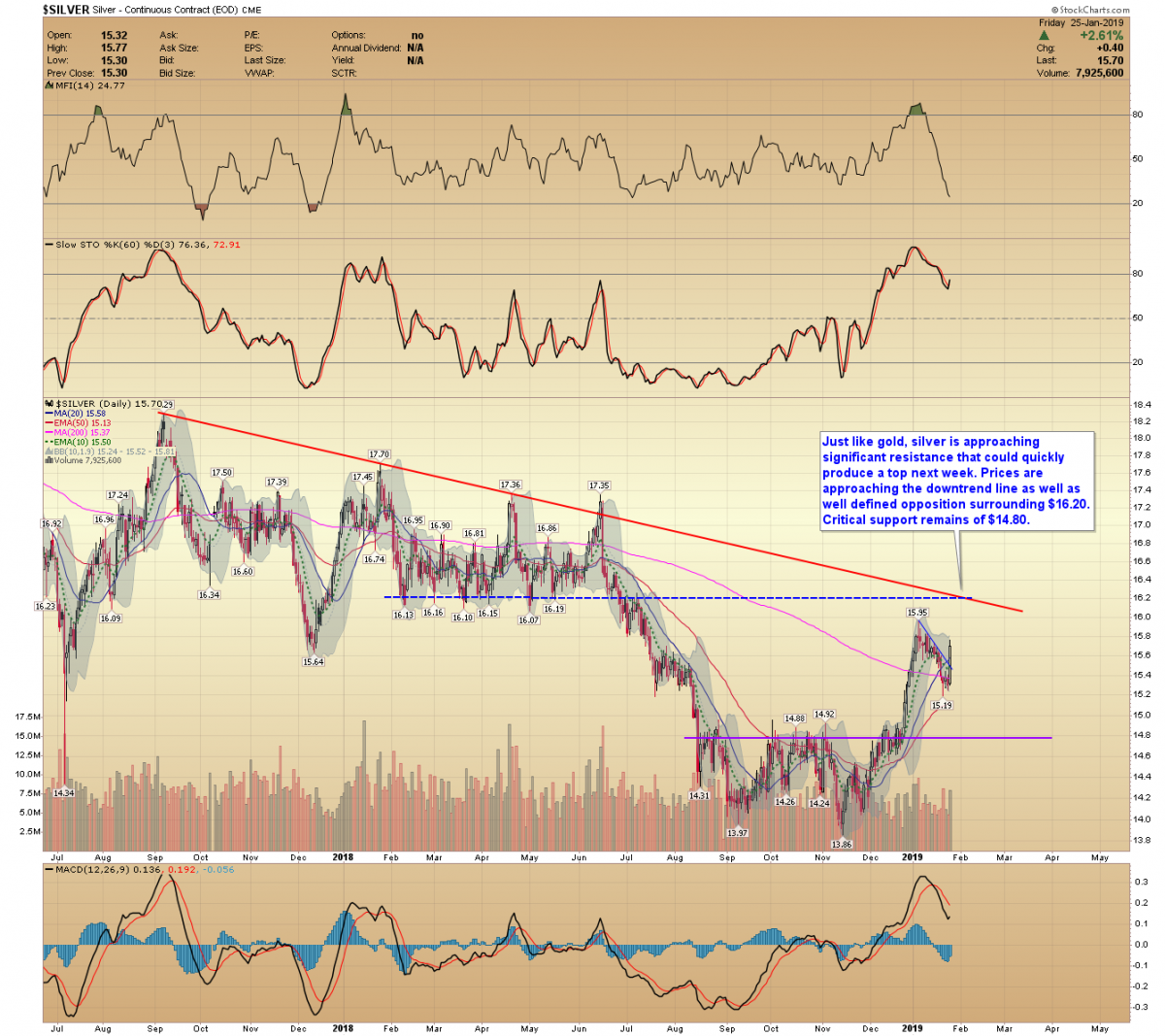This screenshot has height=1036, width=1165.
Task: Click the 17.35 June peak label
Action: (599, 485)
